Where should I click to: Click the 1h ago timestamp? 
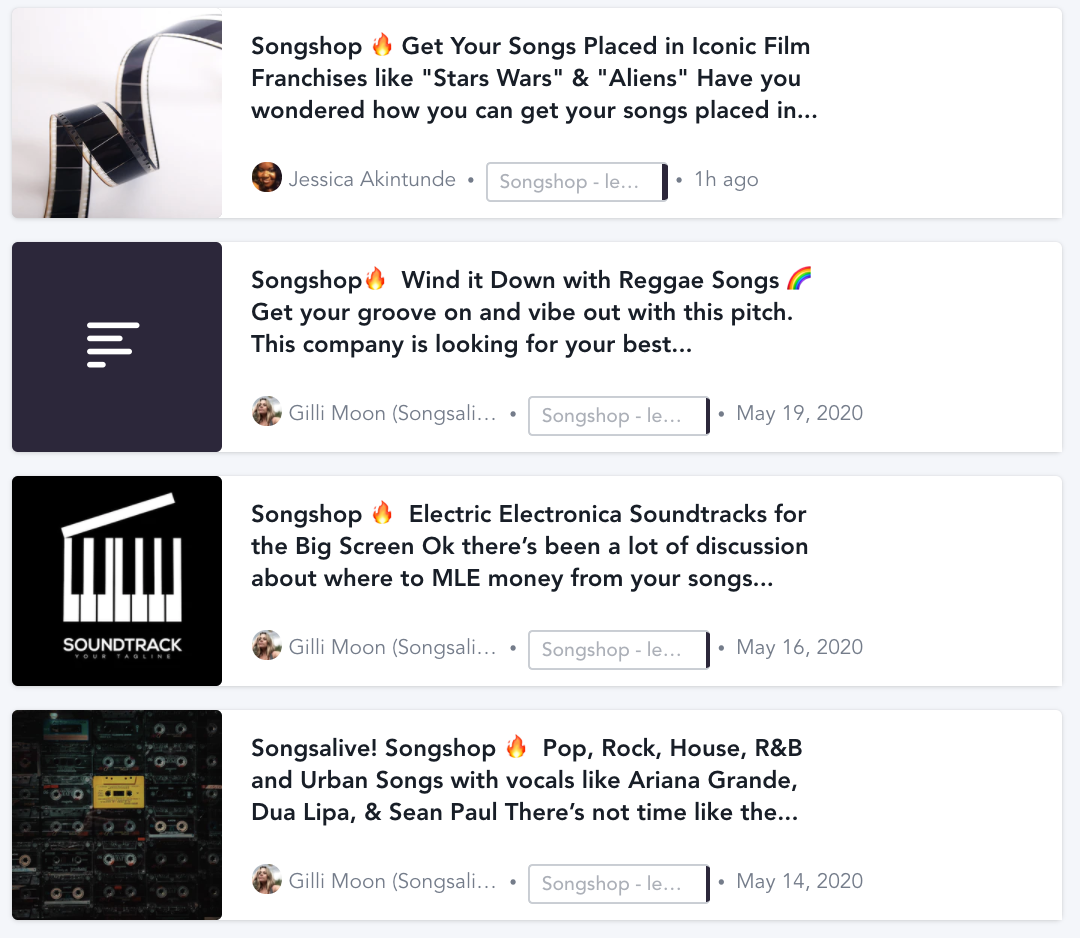(726, 180)
